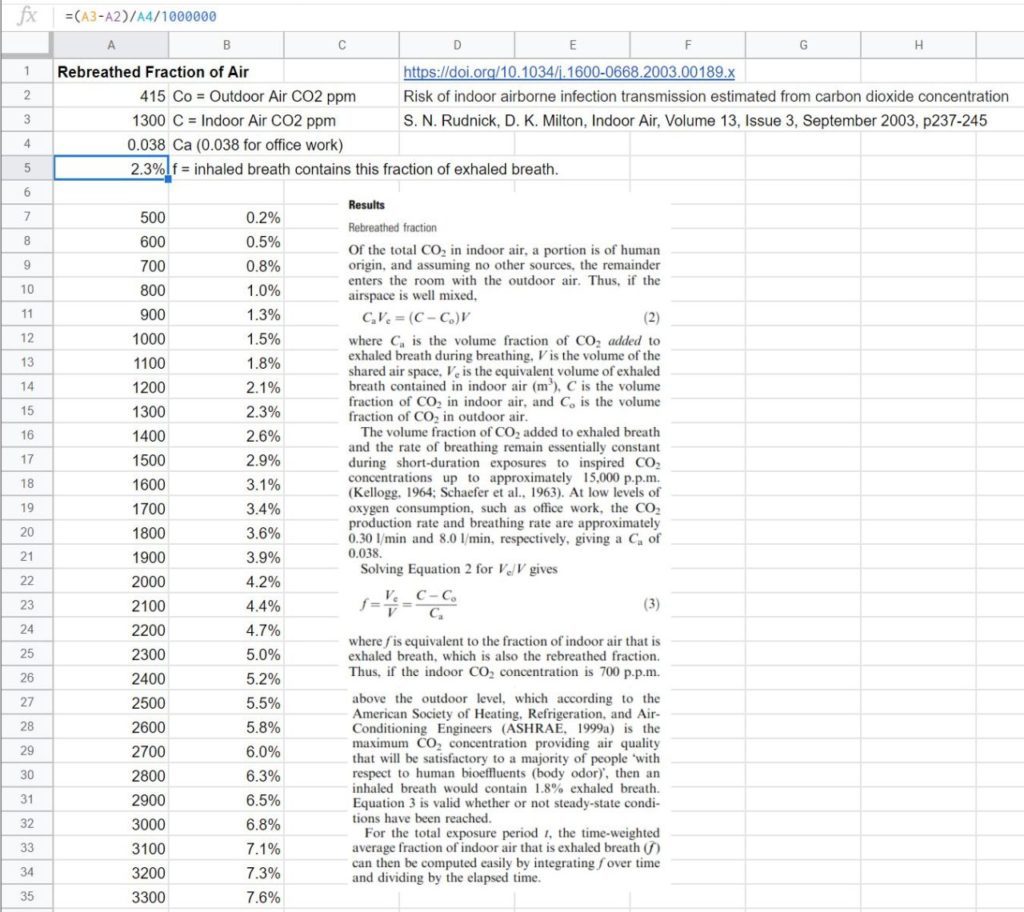Image resolution: width=1024 pixels, height=912 pixels.
Task: Click into the formula bar showing =(A3-A2)/A4/1000000
Action: tap(500, 16)
